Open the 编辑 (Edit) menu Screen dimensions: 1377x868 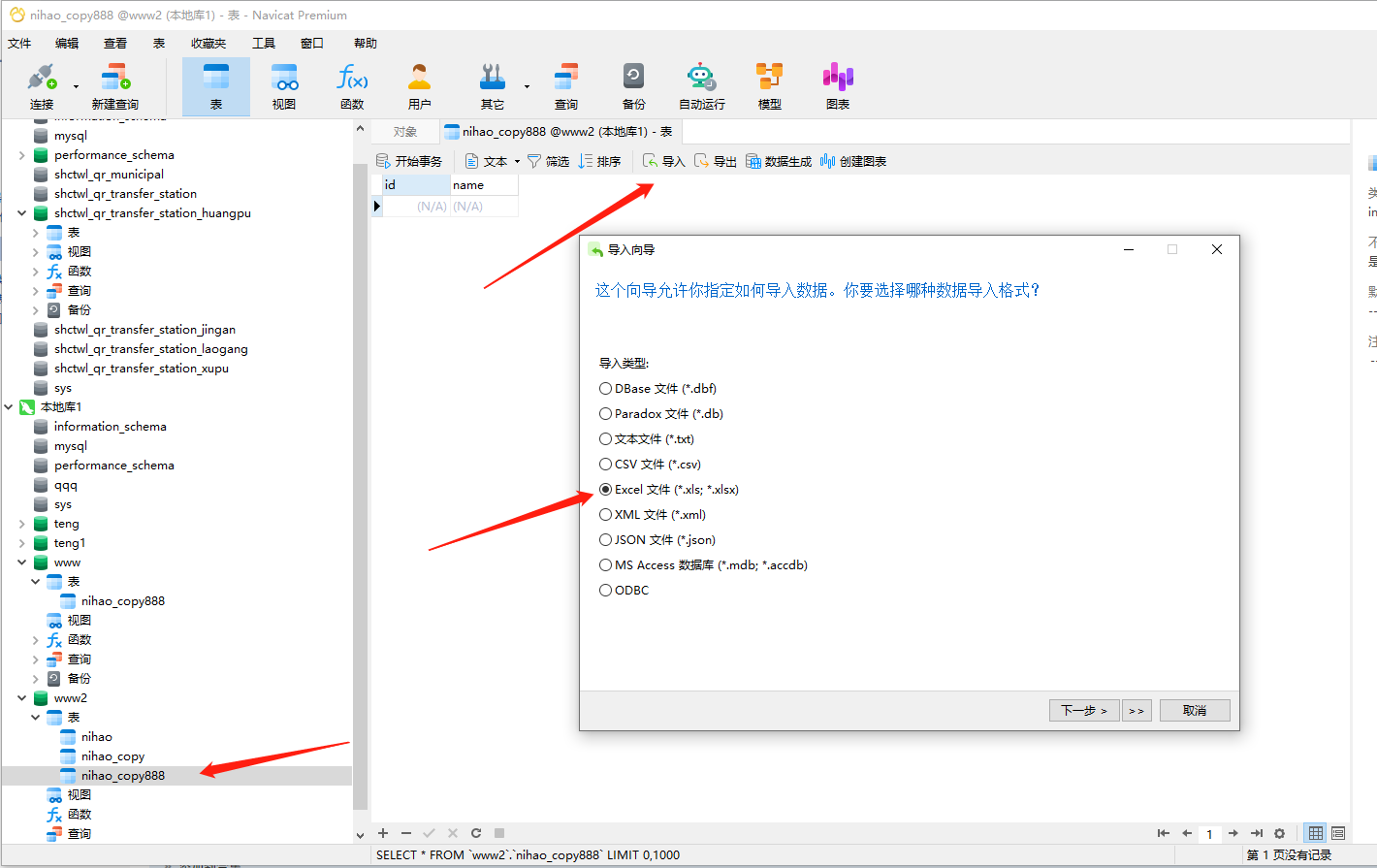[67, 44]
